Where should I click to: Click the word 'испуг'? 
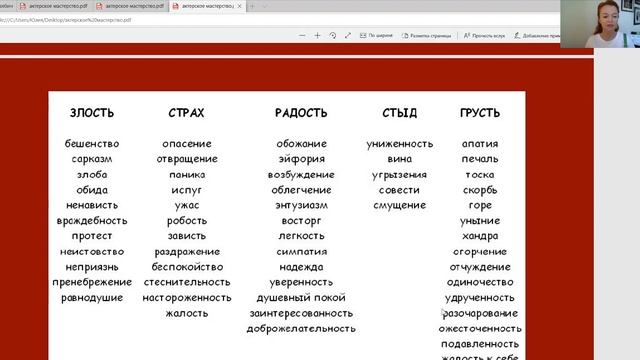click(x=187, y=190)
